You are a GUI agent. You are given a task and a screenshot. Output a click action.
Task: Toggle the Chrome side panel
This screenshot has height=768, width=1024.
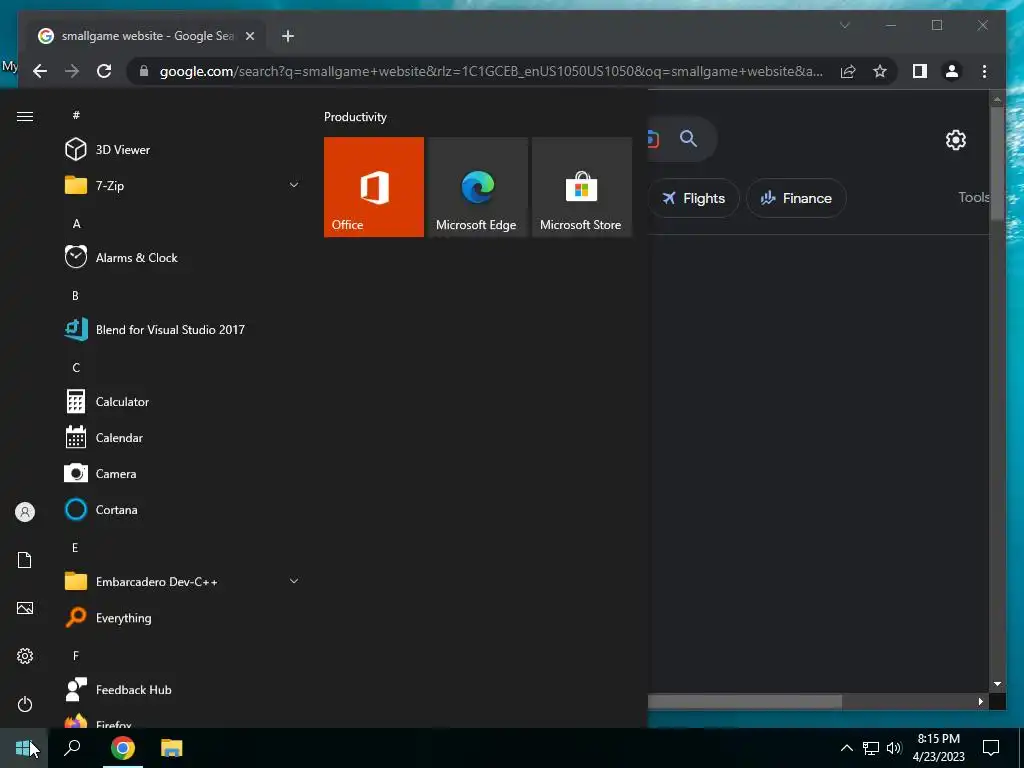(x=920, y=71)
